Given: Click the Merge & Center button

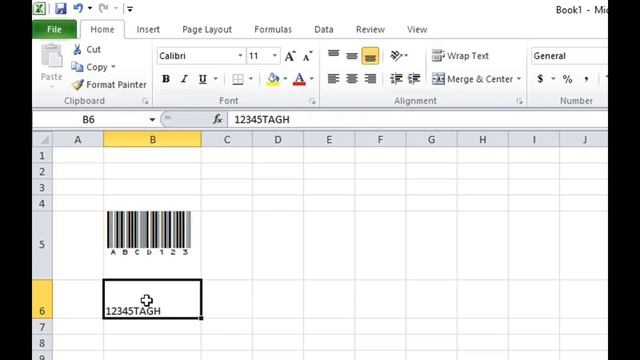Looking at the screenshot, I should coord(472,79).
